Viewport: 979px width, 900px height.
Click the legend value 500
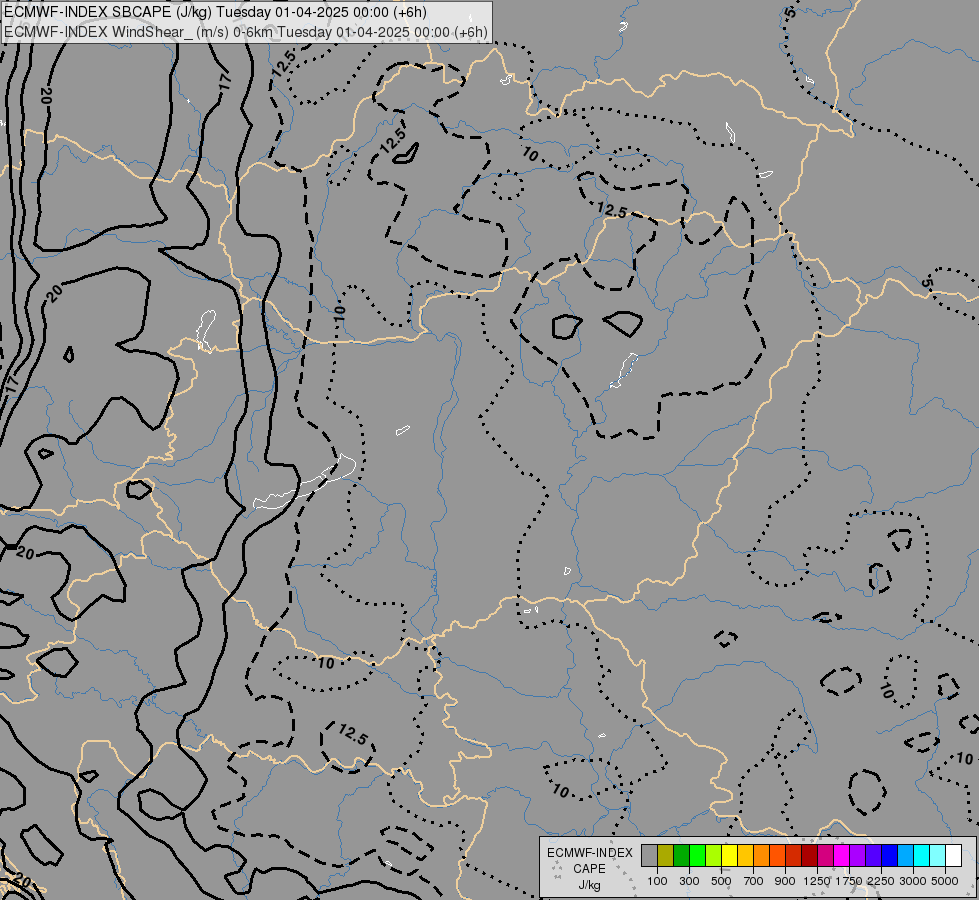click(x=721, y=881)
